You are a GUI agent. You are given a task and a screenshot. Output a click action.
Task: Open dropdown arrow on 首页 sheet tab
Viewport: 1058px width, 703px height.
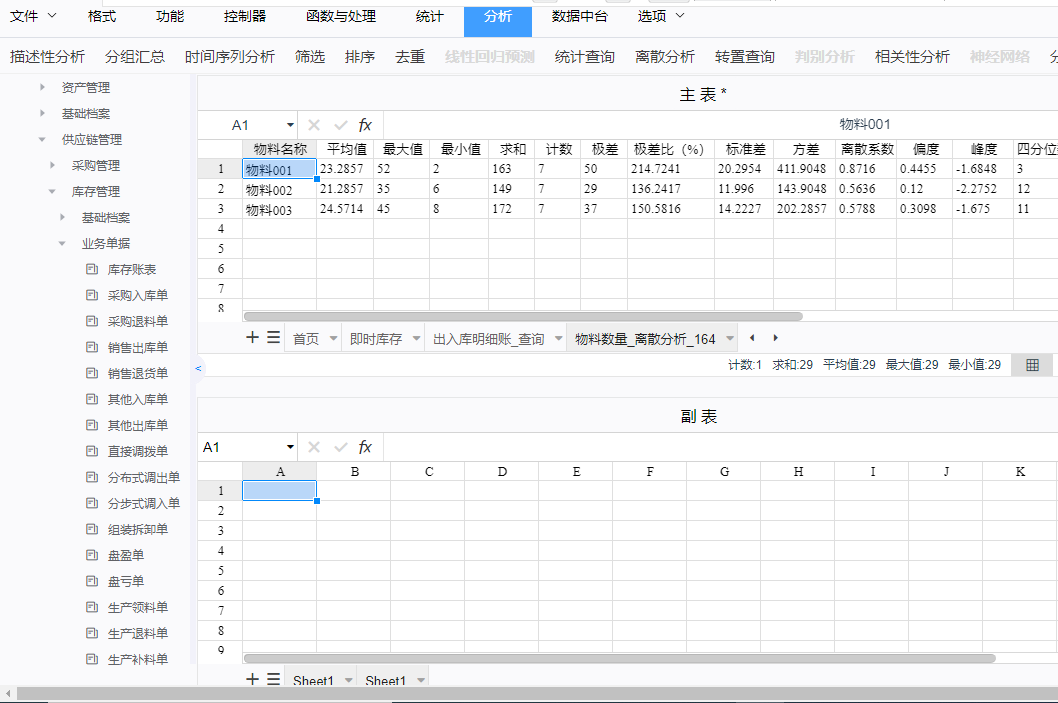pos(331,340)
